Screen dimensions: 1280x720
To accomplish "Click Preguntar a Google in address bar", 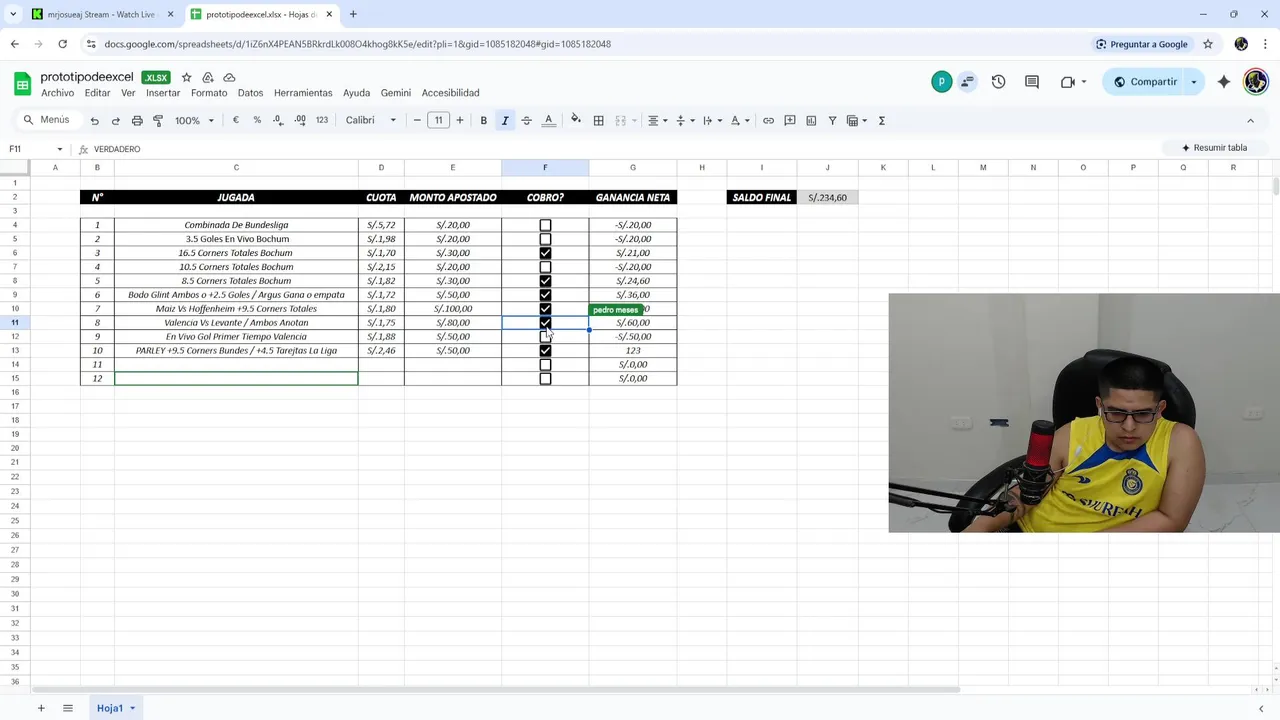I will [1141, 44].
